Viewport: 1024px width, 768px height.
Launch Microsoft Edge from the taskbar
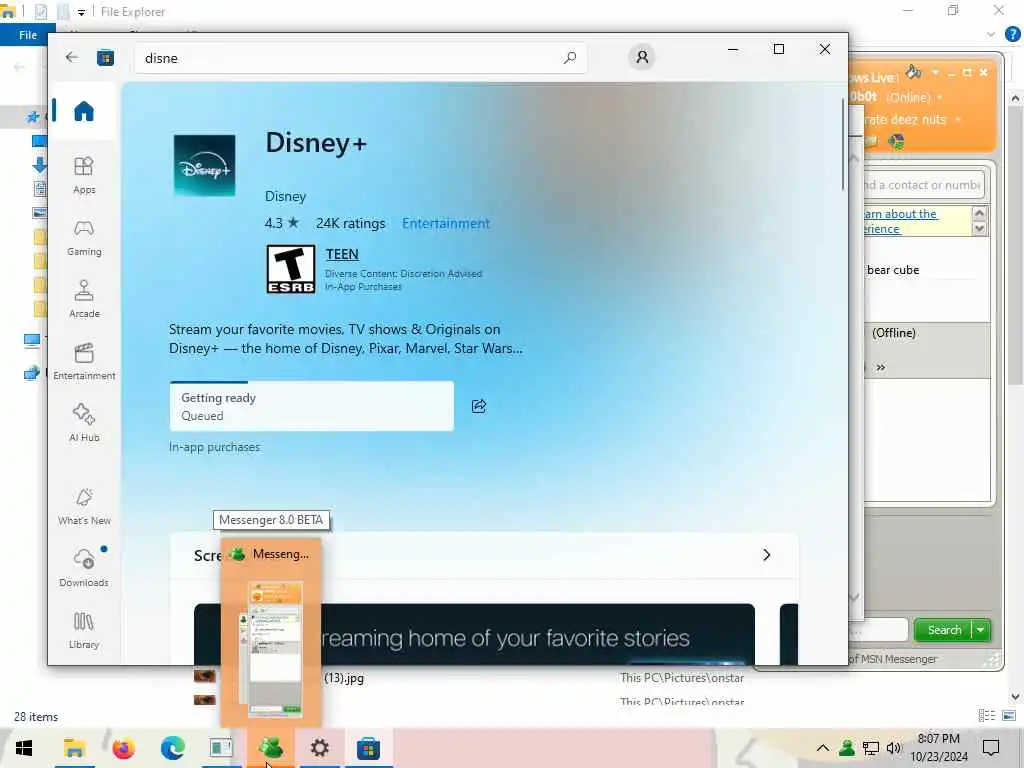172,748
